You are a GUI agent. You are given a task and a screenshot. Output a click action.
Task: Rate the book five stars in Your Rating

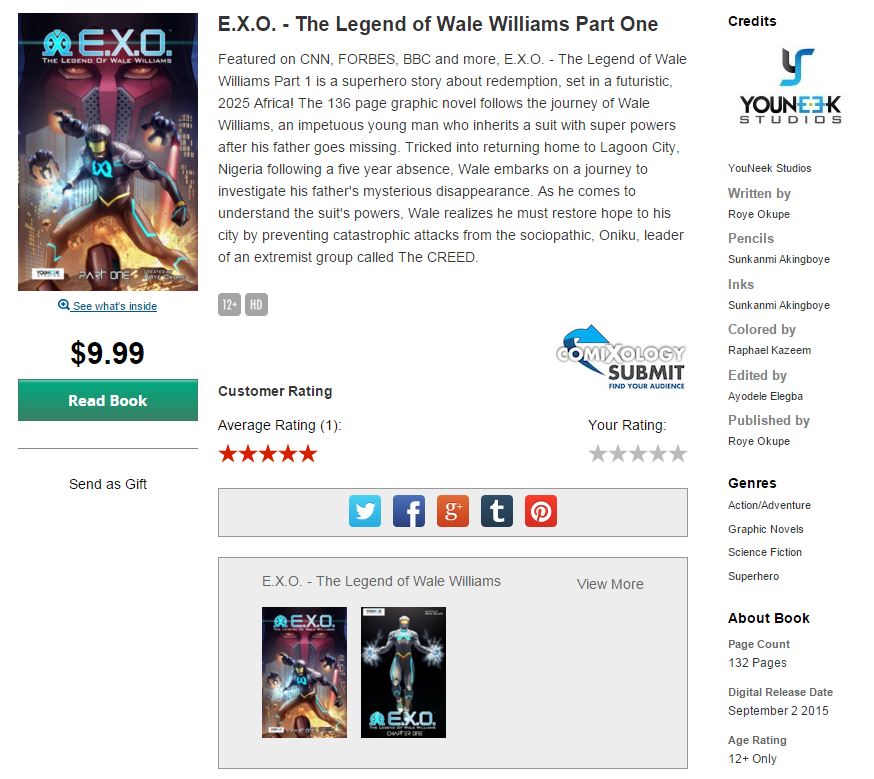click(678, 454)
